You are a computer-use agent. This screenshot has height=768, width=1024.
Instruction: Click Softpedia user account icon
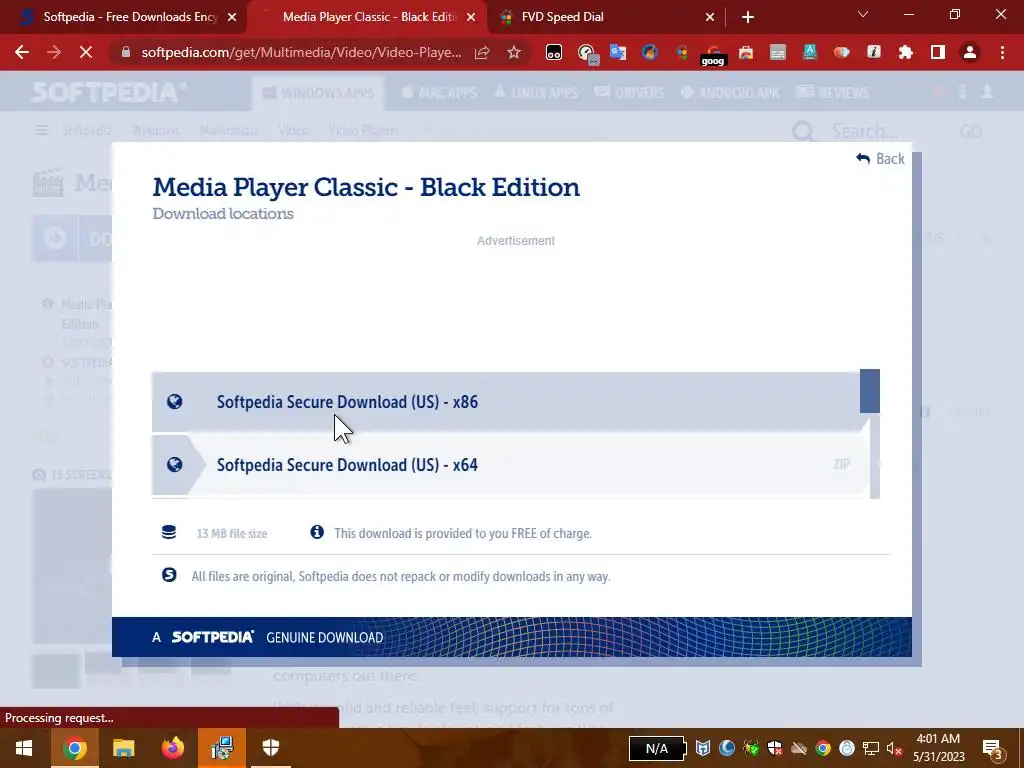tap(987, 92)
